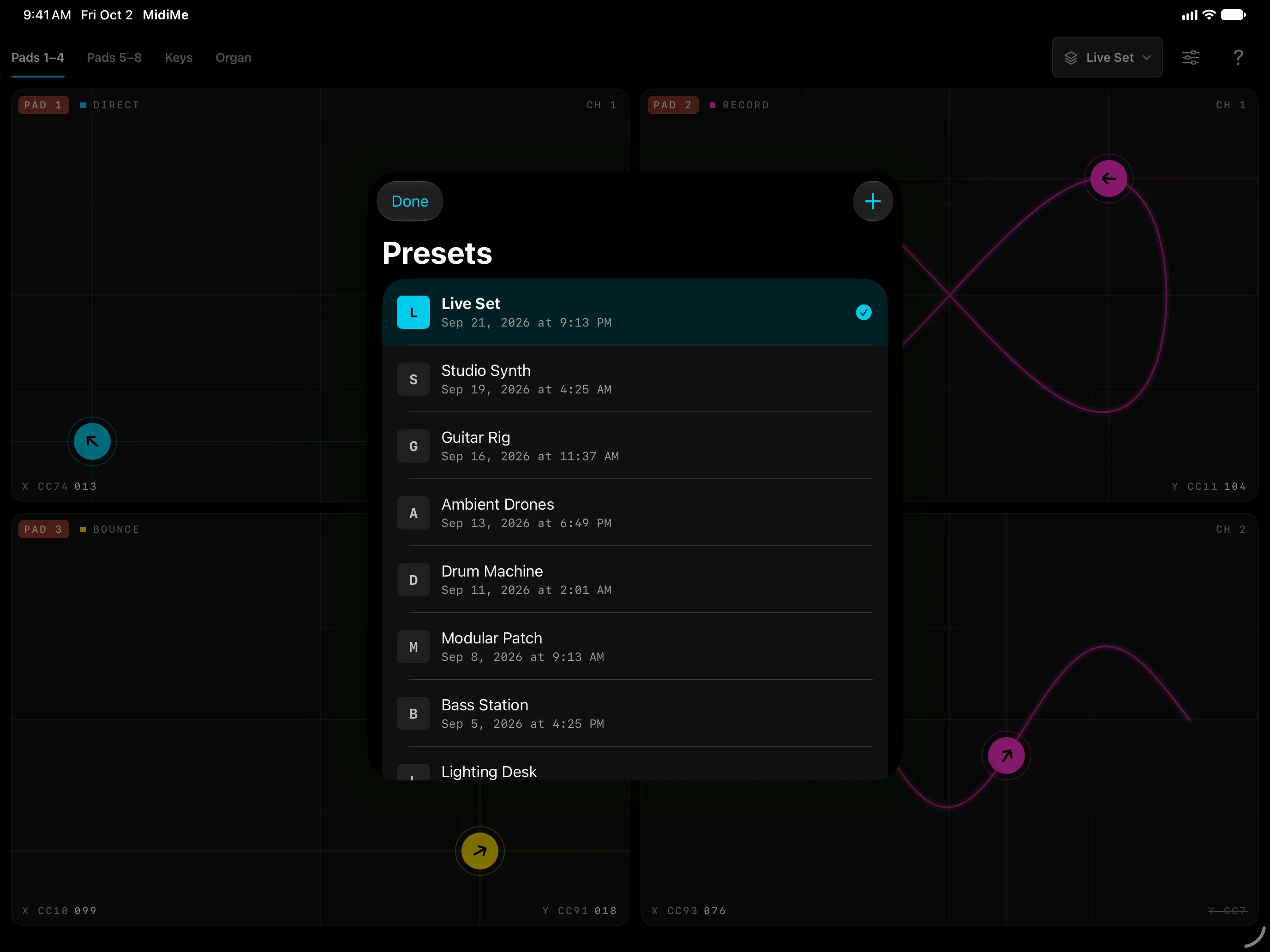
Task: Tap the Live Set selected checkmark
Action: 863,312
